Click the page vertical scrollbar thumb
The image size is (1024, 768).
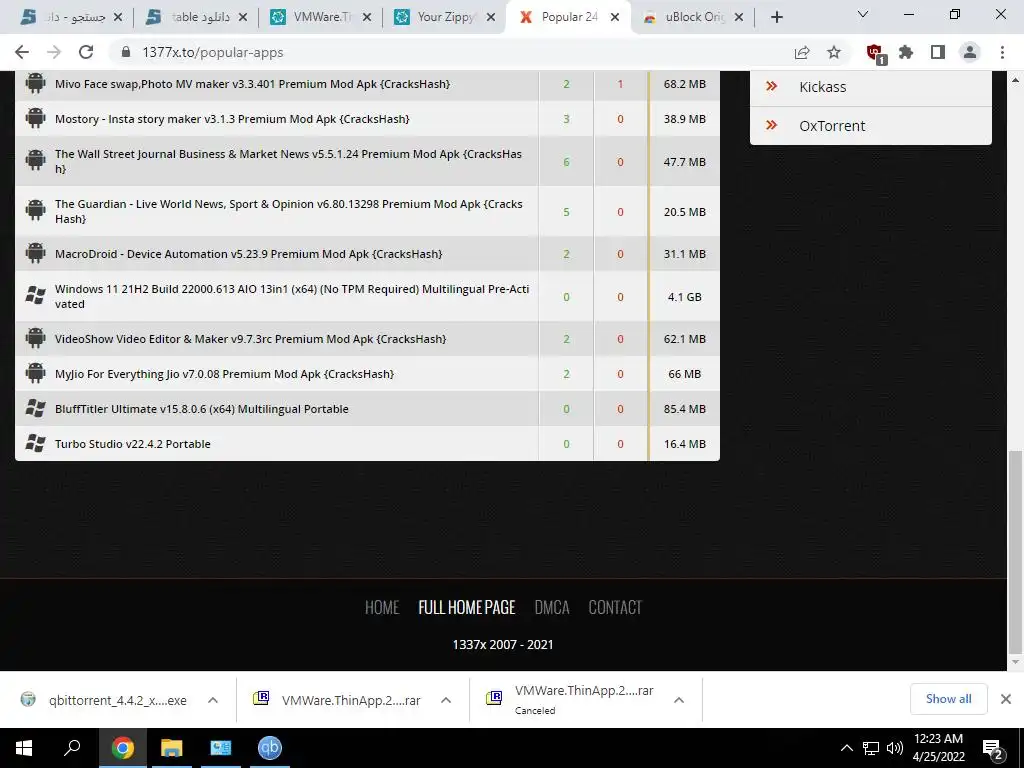coord(1015,552)
